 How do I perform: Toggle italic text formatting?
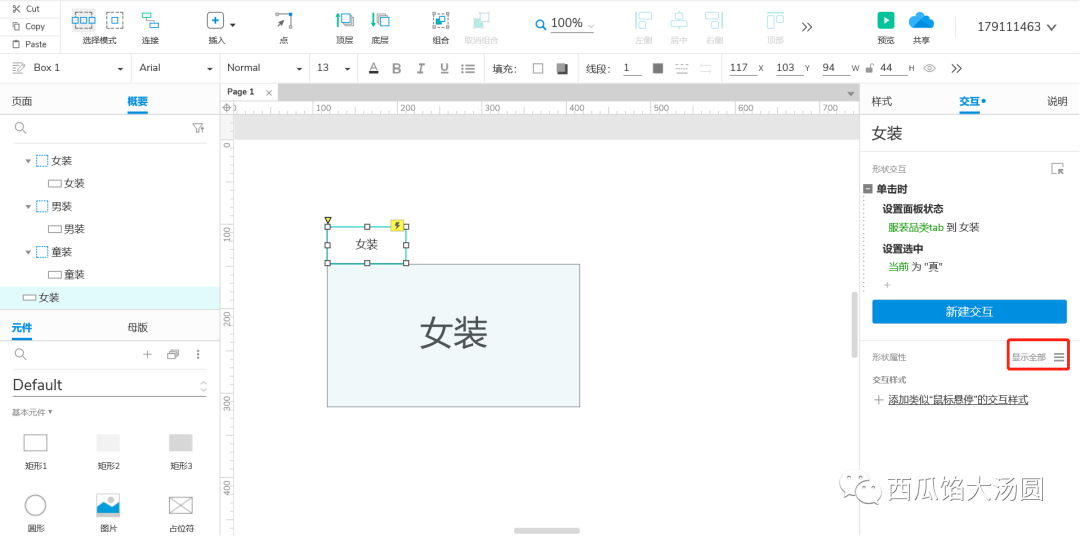[420, 68]
